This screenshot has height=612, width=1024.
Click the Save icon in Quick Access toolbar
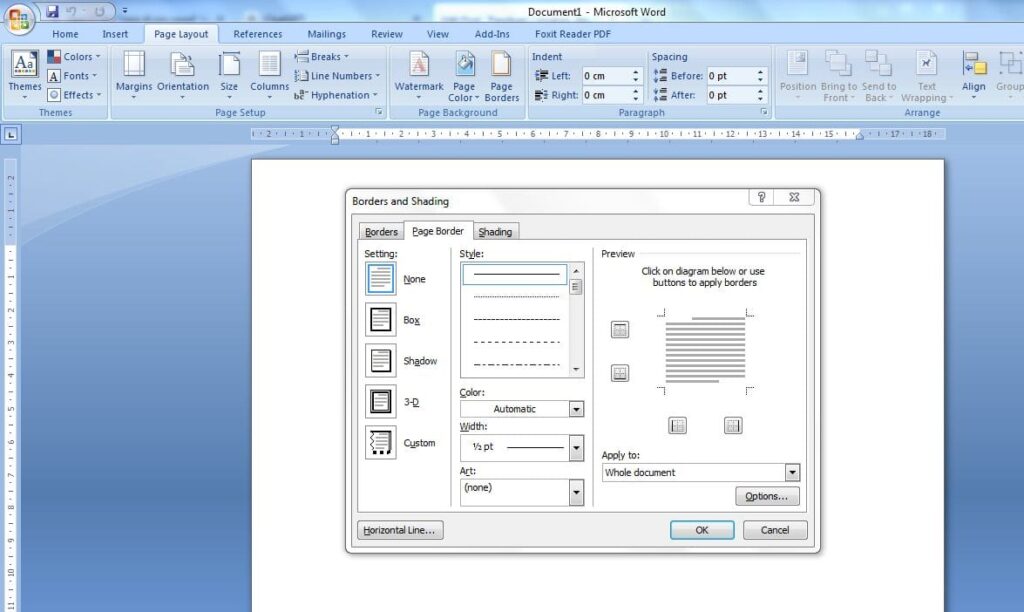coord(52,11)
